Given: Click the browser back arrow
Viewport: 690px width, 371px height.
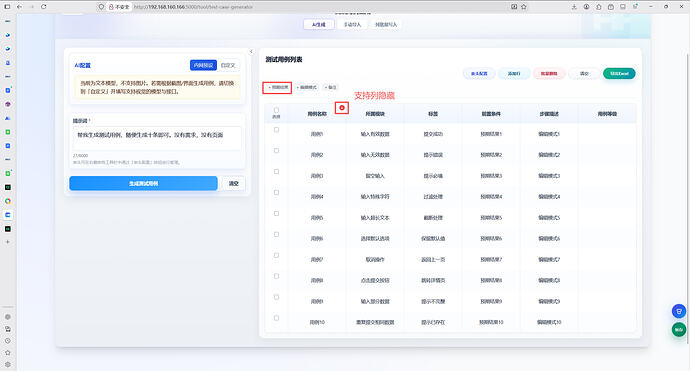Looking at the screenshot, I should pyautogui.click(x=19, y=7).
